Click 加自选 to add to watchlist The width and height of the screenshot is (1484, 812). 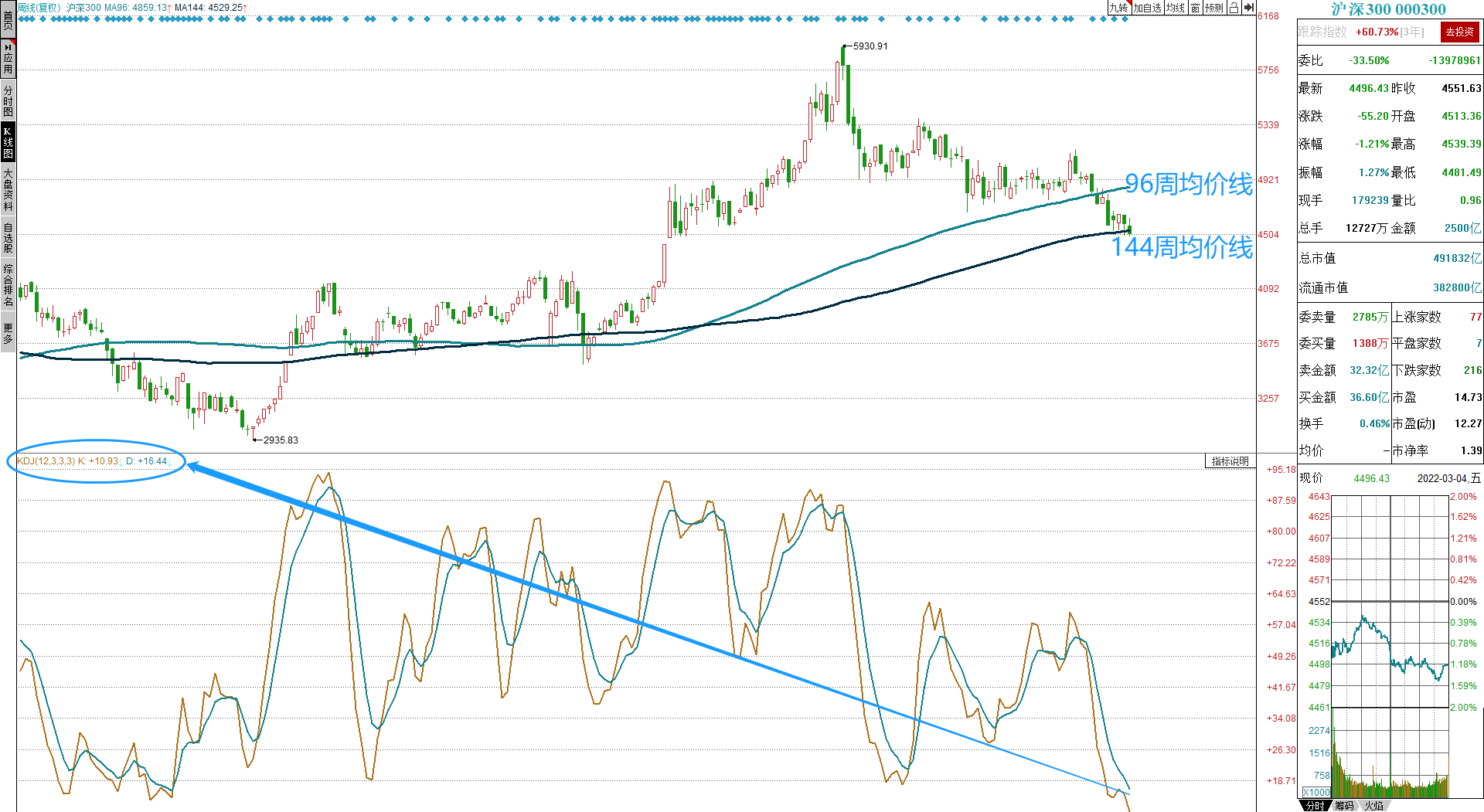[x=1147, y=8]
